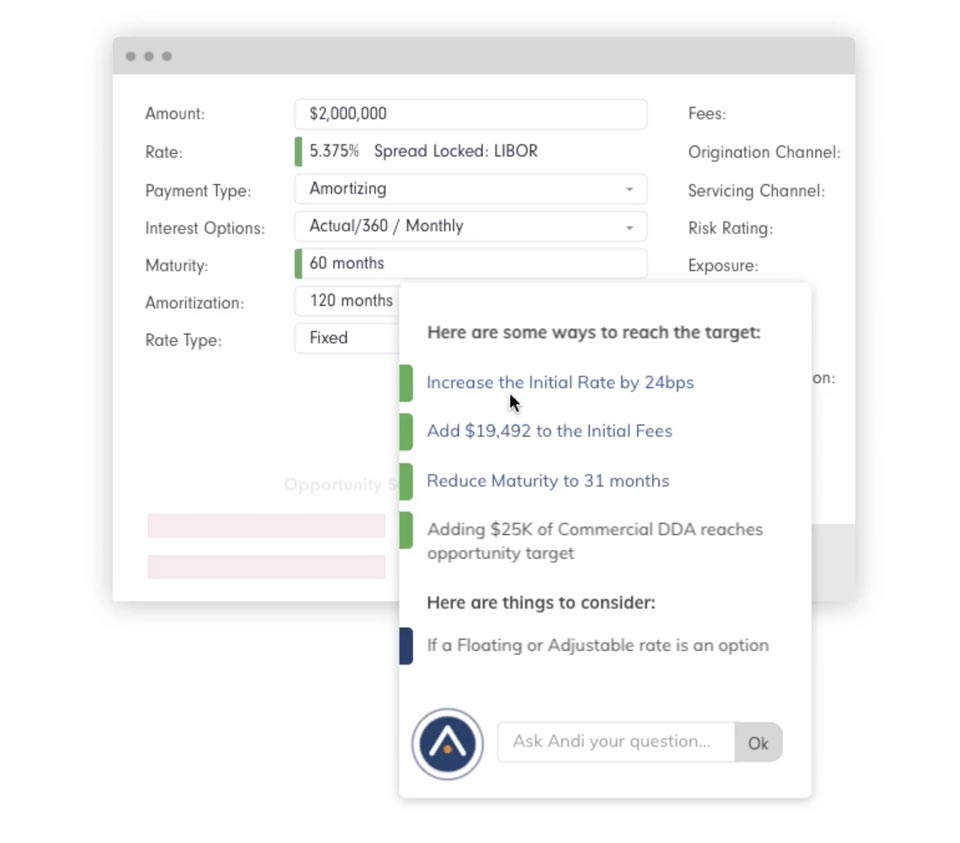Choose Add $19,492 to the Initial Fees

[x=549, y=431]
